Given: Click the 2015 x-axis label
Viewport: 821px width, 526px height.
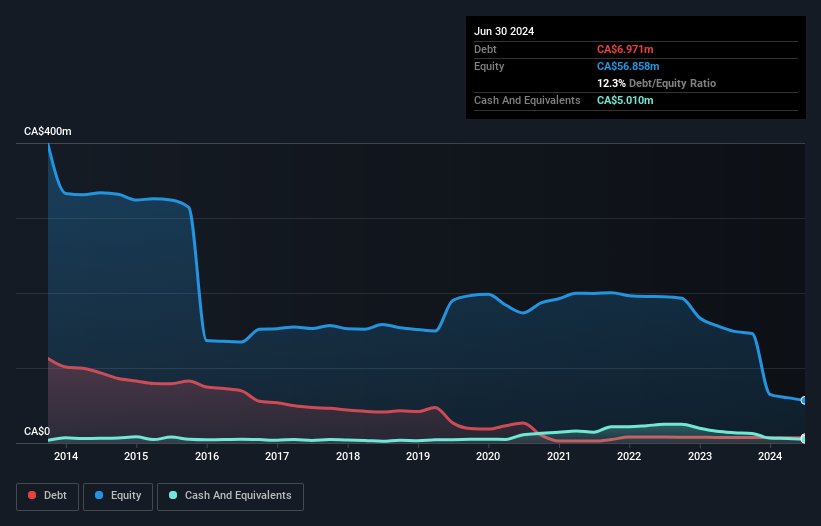Looking at the screenshot, I should pos(136,456).
